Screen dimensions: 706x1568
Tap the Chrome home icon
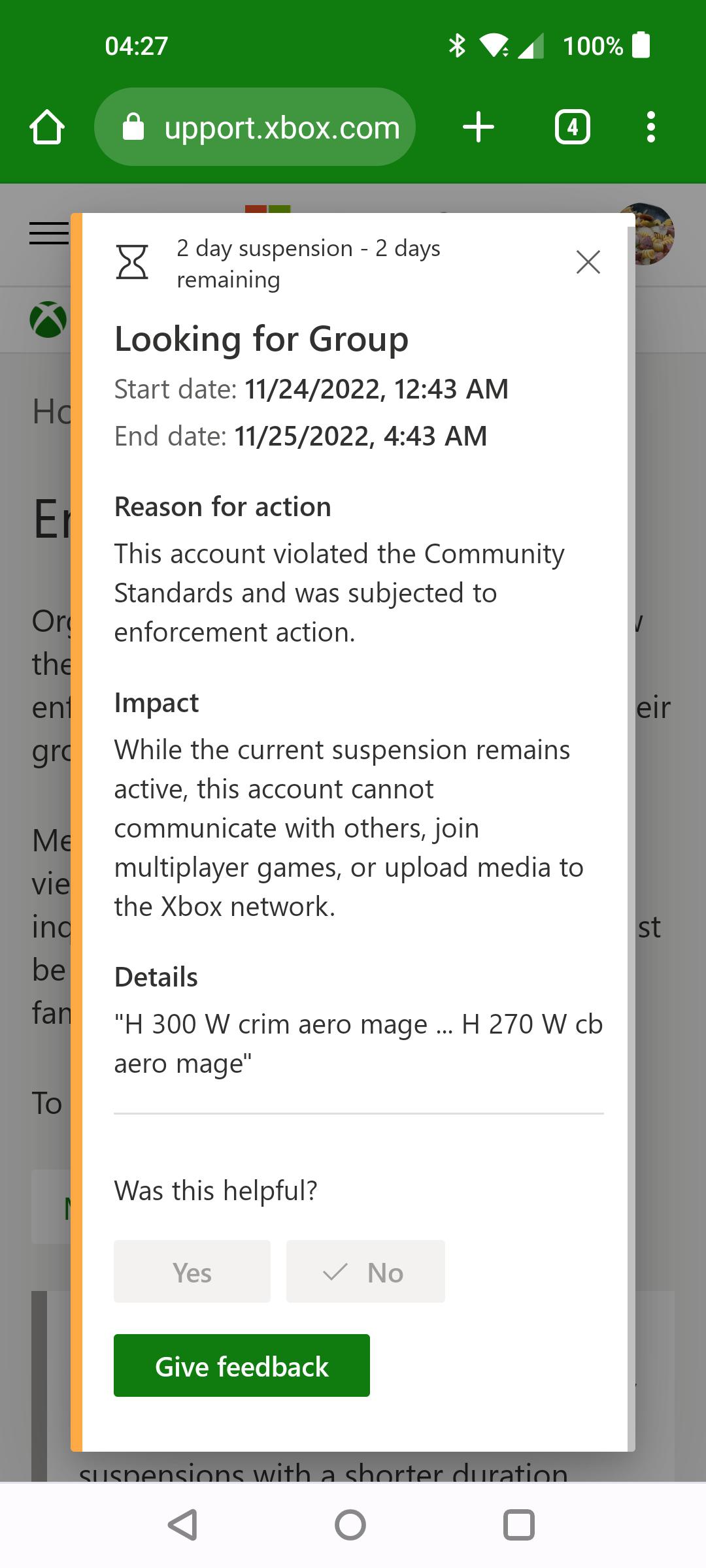tap(46, 127)
